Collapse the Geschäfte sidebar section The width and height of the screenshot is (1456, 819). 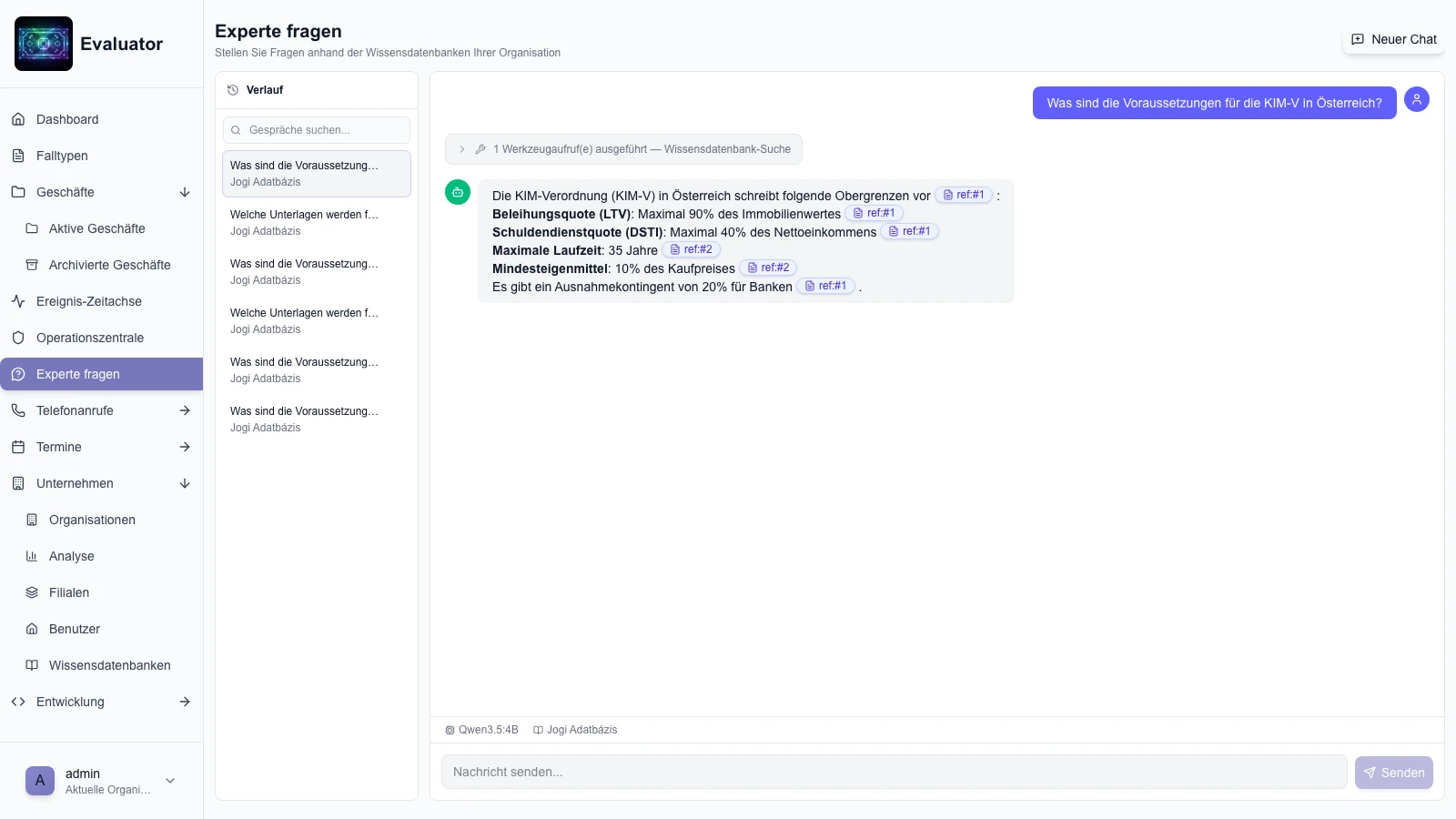pos(185,192)
